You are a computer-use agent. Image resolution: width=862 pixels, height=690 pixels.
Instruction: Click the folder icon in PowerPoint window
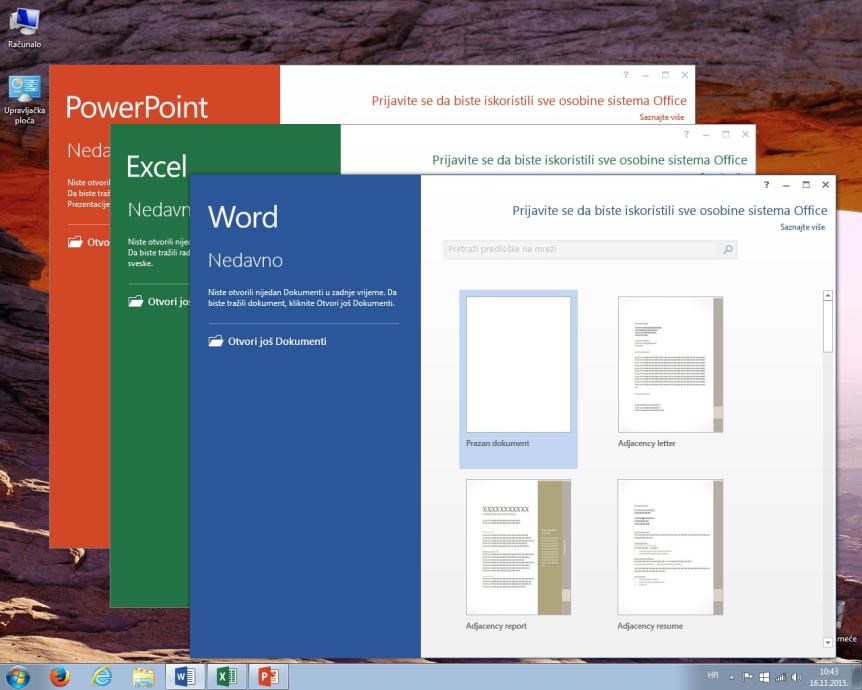(75, 242)
